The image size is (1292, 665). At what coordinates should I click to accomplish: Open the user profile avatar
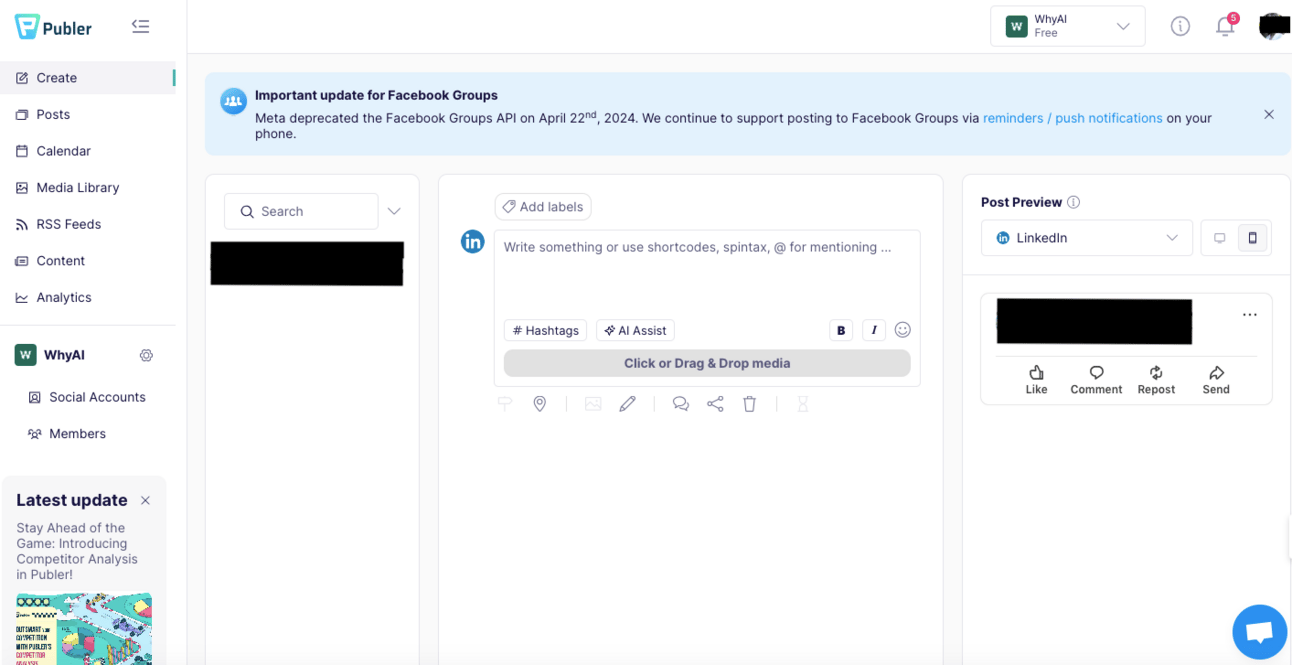[x=1273, y=26]
